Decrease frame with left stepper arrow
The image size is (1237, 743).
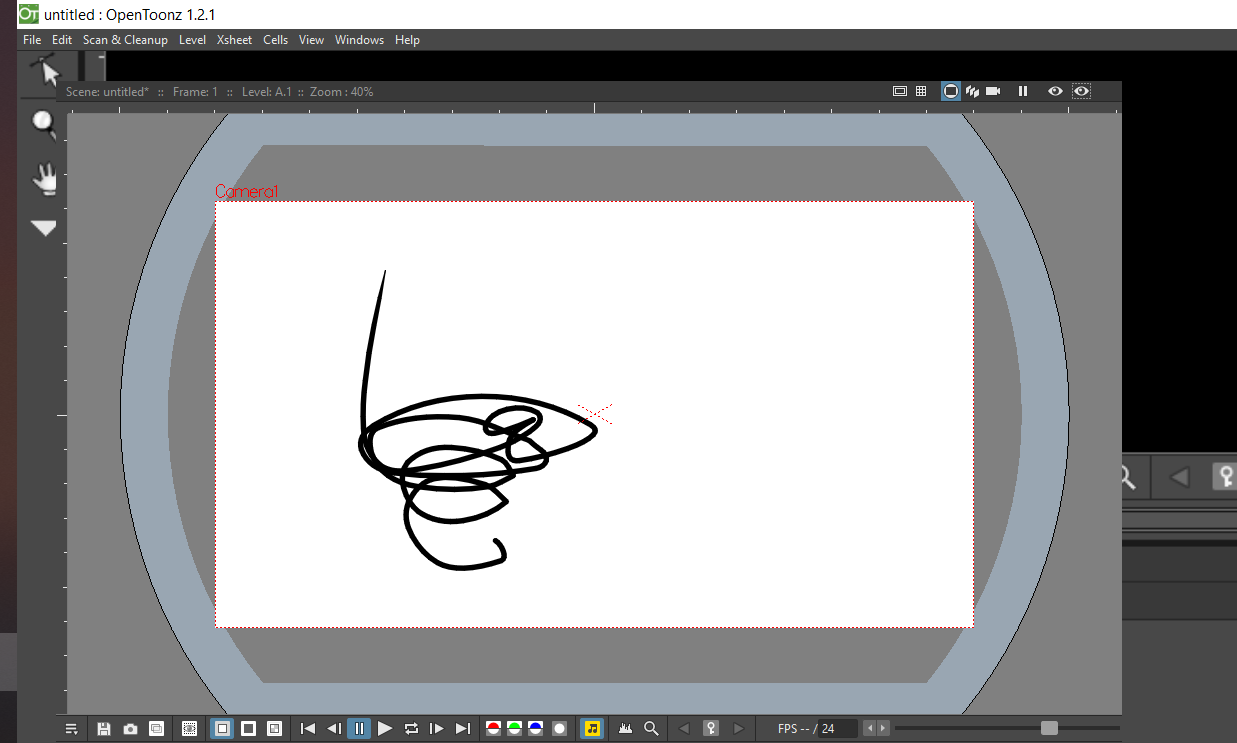tap(869, 729)
